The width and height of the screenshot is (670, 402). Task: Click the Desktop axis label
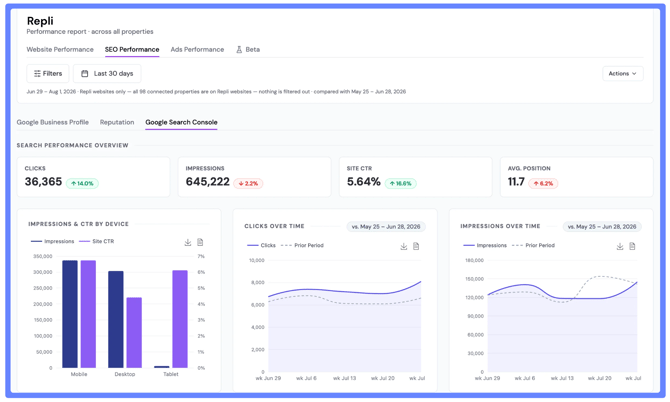[125, 374]
